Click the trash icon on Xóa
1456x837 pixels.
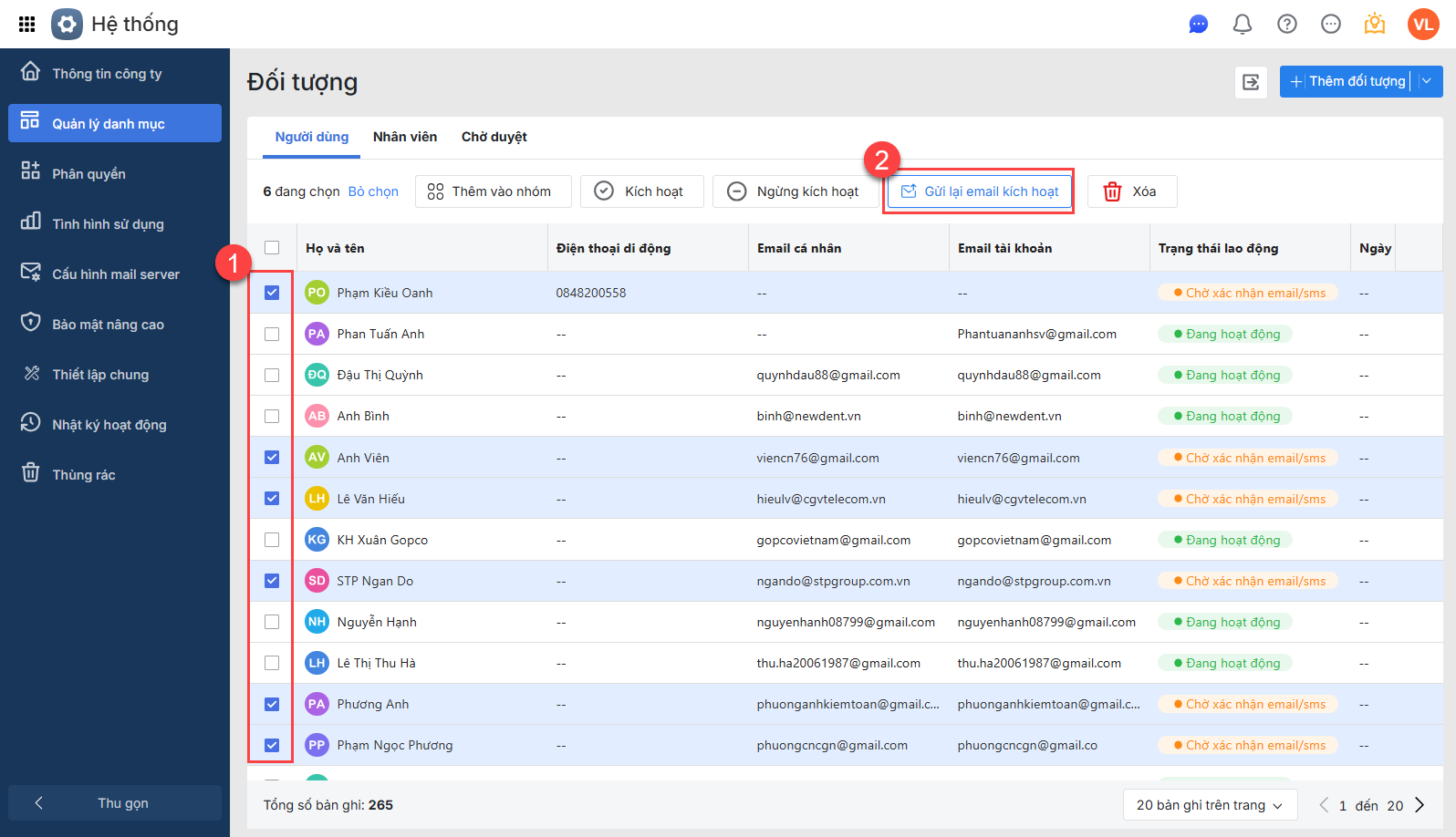(1112, 191)
